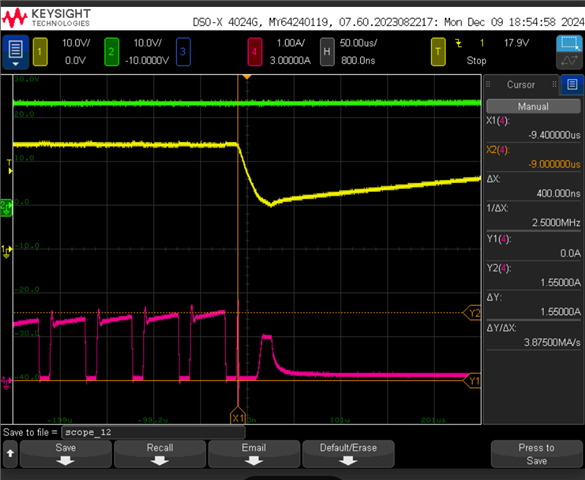Enable channel 3 blue button
The height and width of the screenshot is (480, 585).
tap(183, 52)
